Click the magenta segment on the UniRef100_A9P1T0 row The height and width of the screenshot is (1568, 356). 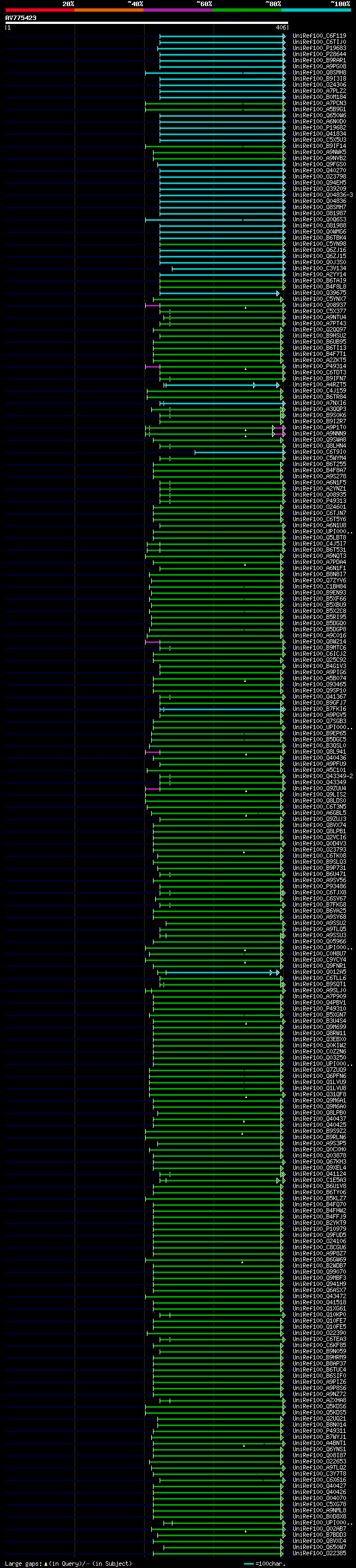pos(279,428)
